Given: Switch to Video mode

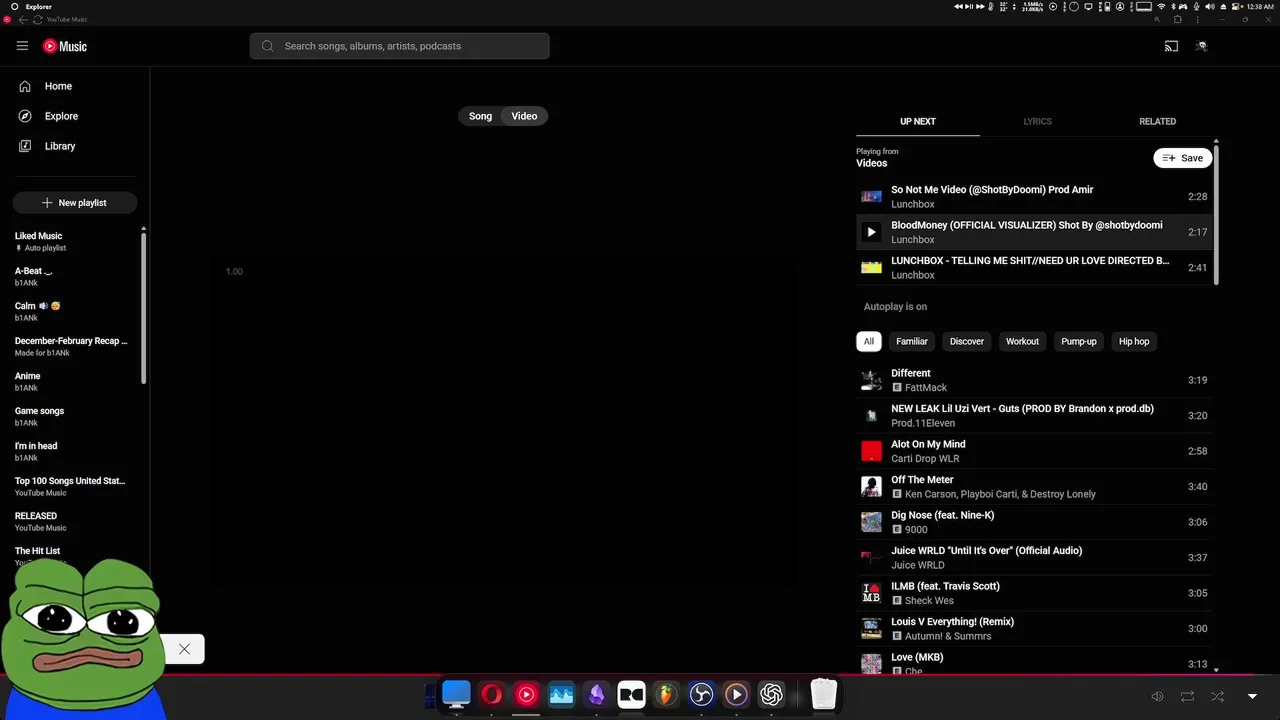Looking at the screenshot, I should click(x=524, y=116).
